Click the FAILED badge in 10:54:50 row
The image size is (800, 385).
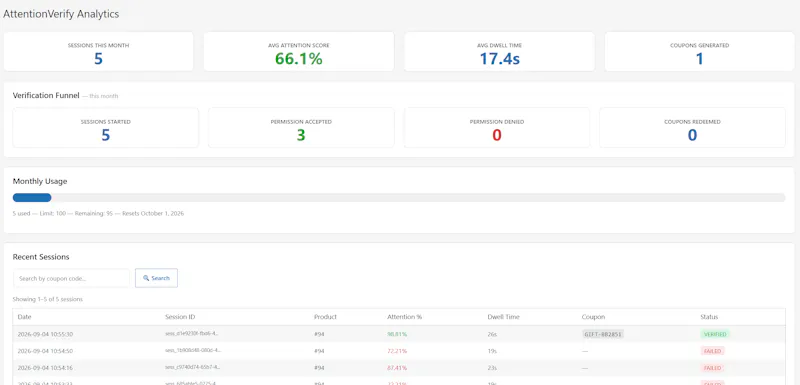tap(712, 351)
